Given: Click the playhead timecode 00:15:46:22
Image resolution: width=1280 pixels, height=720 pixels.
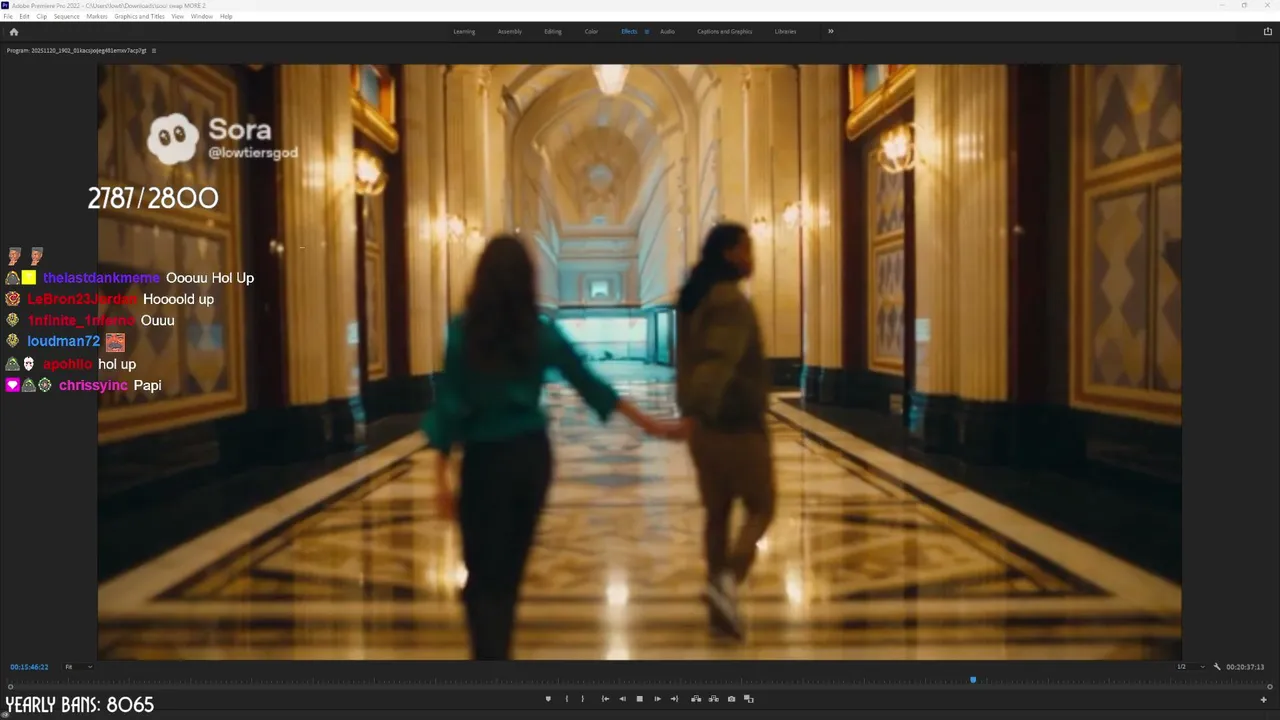Looking at the screenshot, I should click(x=29, y=667).
